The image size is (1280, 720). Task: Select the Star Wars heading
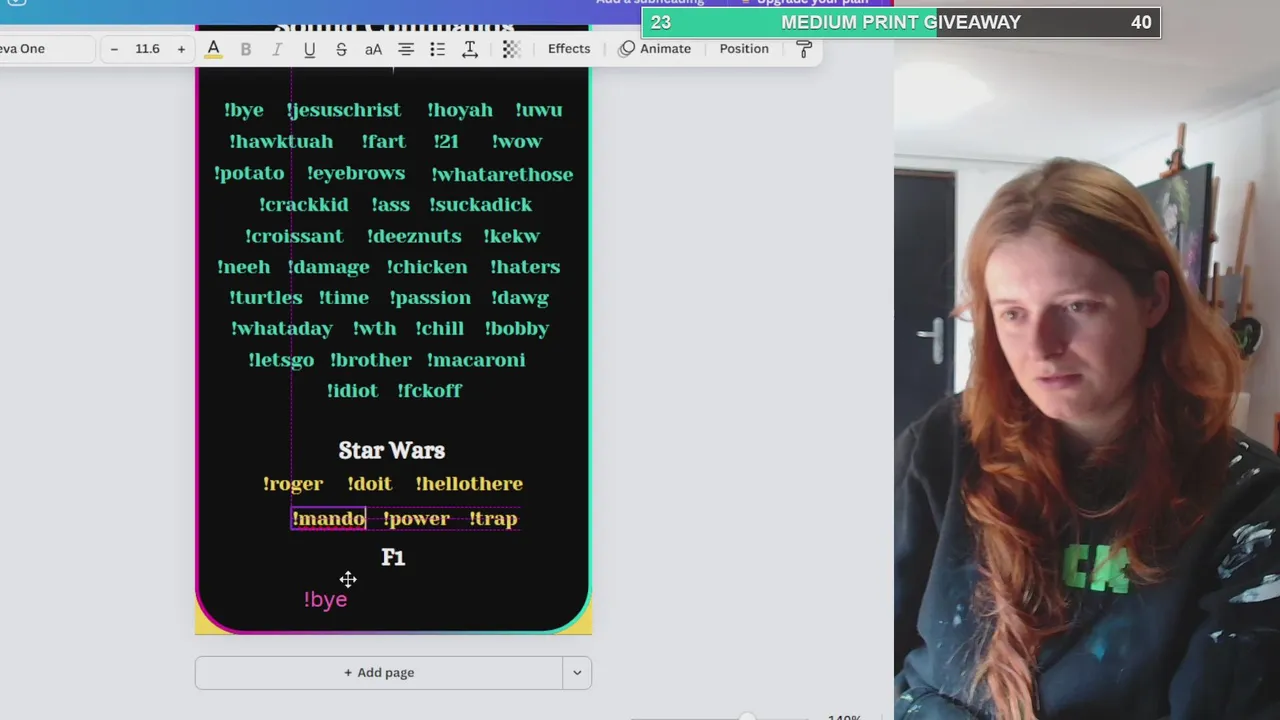pyautogui.click(x=392, y=450)
